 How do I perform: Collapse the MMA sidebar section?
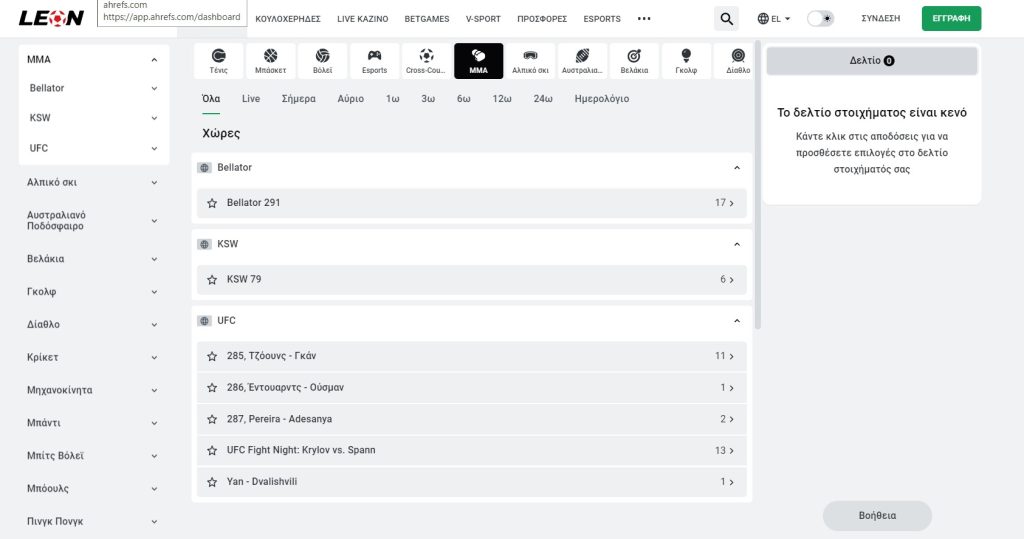click(154, 59)
